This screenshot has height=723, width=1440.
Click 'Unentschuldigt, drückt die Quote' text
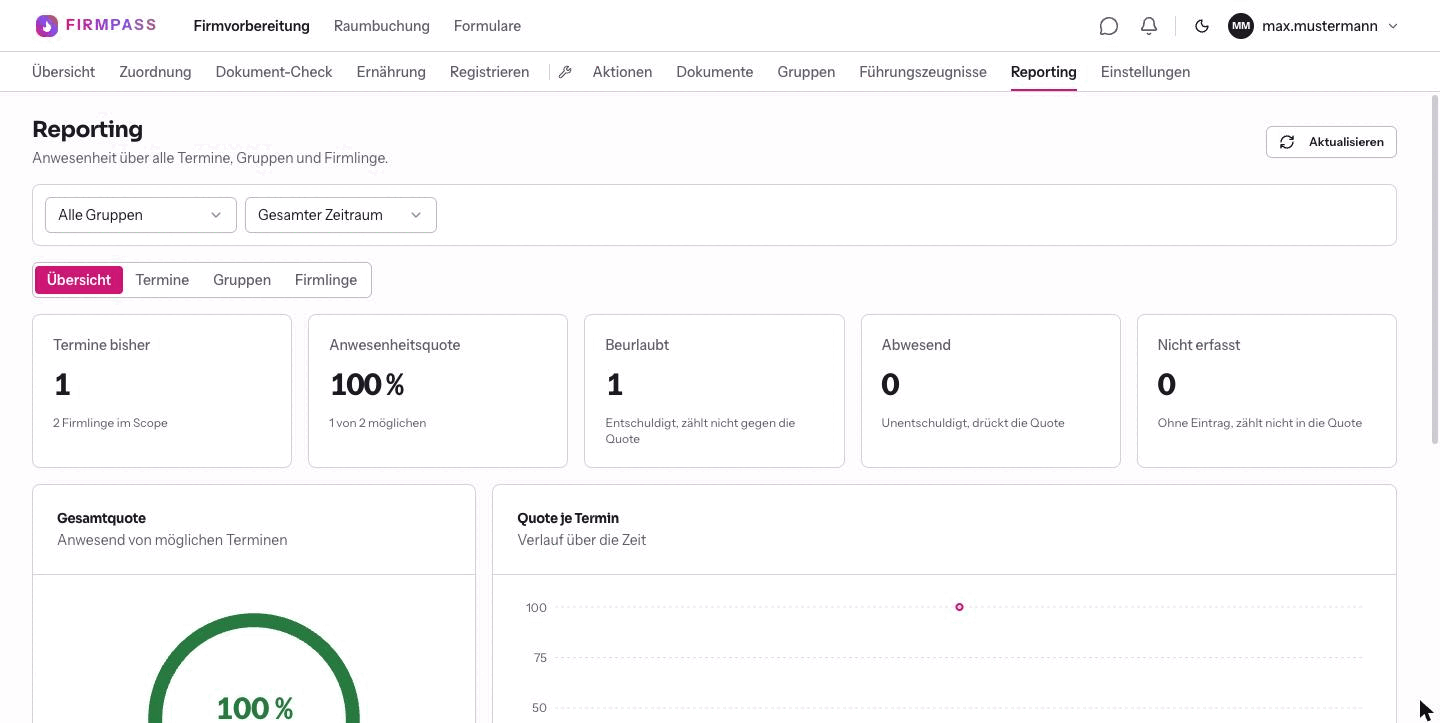pyautogui.click(x=973, y=423)
